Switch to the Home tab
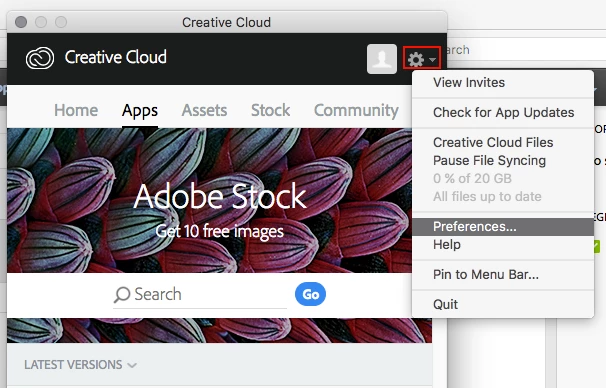Viewport: 606px width, 388px height. click(x=76, y=111)
